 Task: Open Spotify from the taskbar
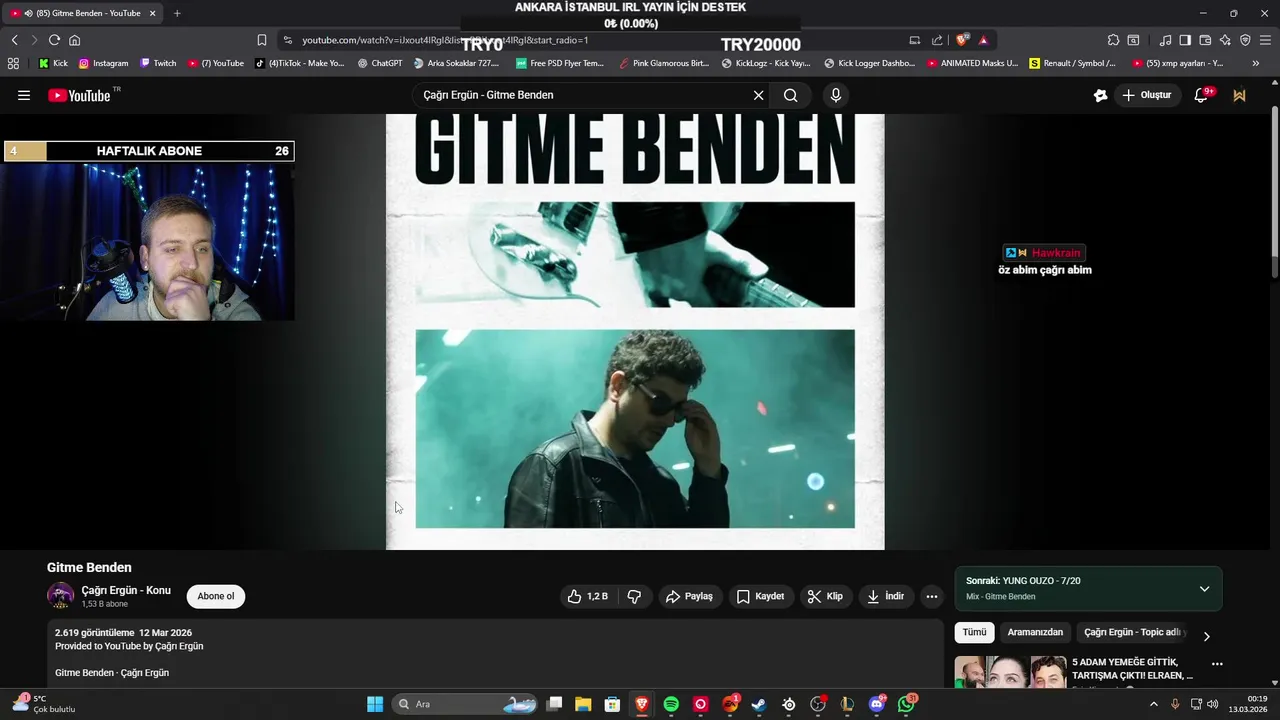671,704
